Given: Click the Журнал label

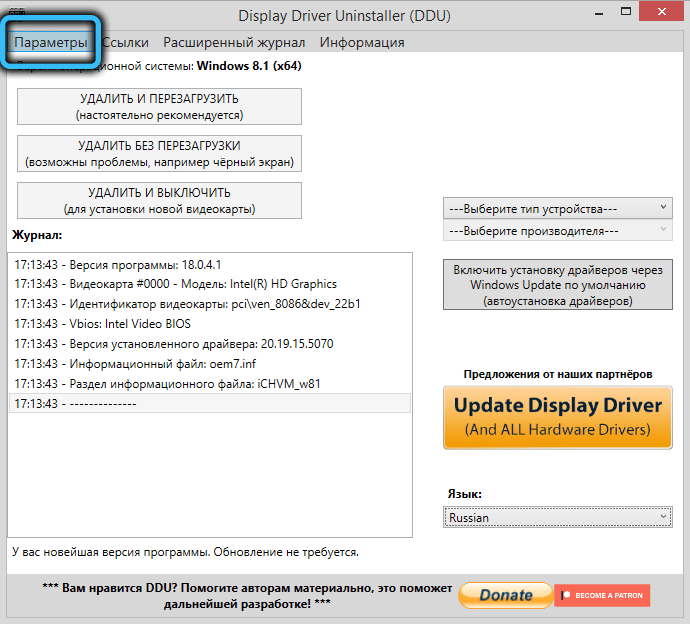Looking at the screenshot, I should point(37,235).
